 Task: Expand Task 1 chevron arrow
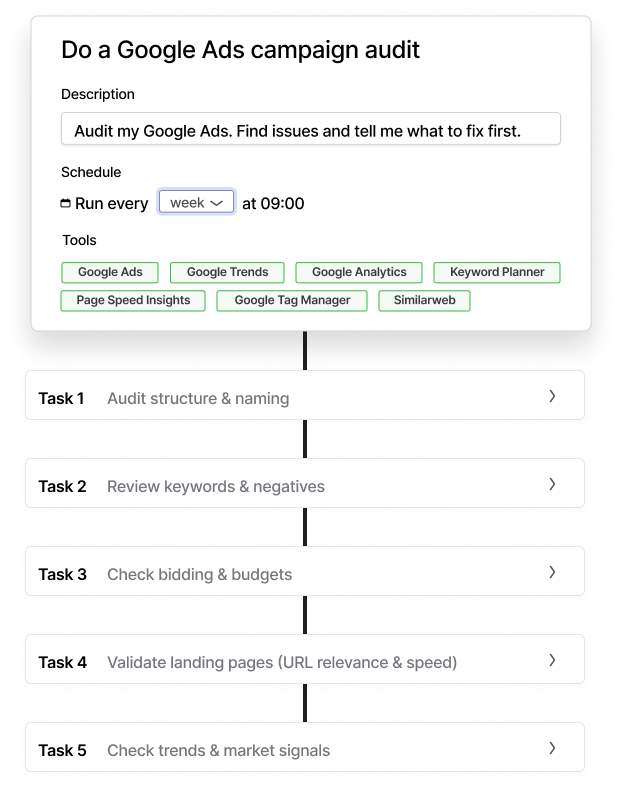click(552, 397)
